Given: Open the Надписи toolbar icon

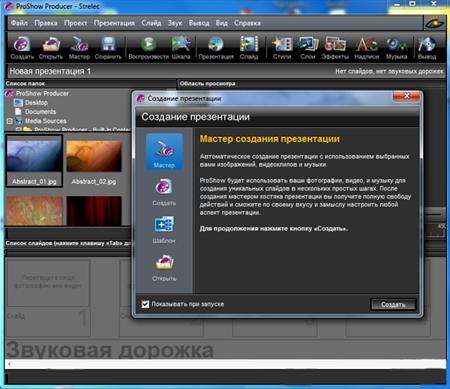Looking at the screenshot, I should pos(367,48).
